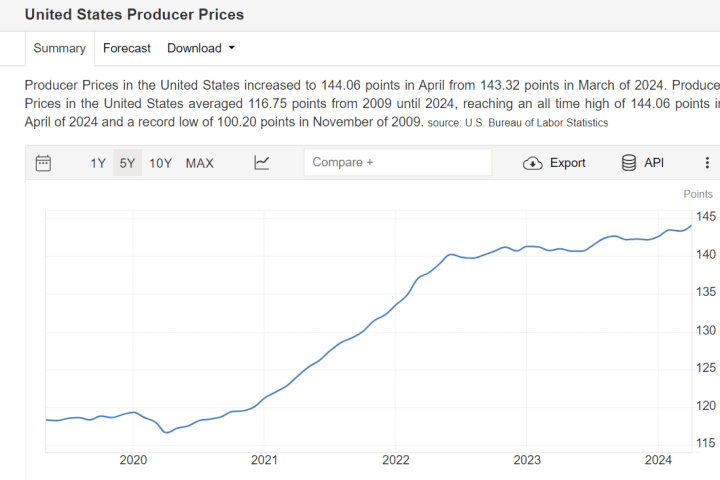Select the 1Y time range
This screenshot has width=720, height=480.
98,163
